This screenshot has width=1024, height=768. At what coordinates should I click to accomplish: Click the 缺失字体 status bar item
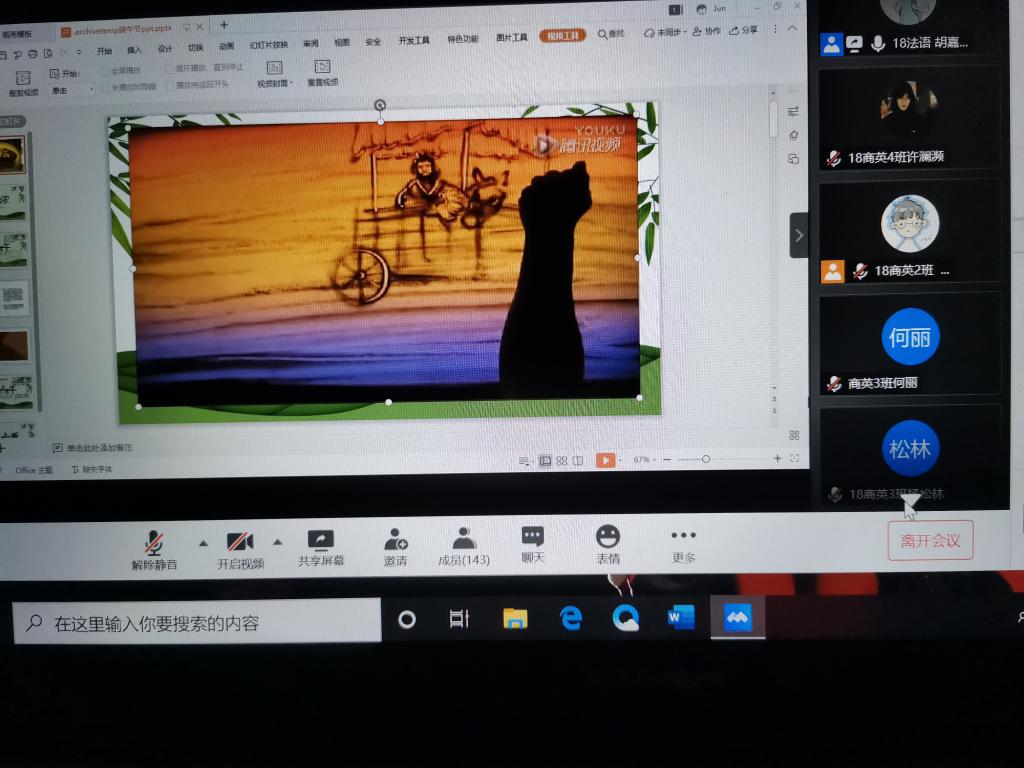click(x=91, y=470)
